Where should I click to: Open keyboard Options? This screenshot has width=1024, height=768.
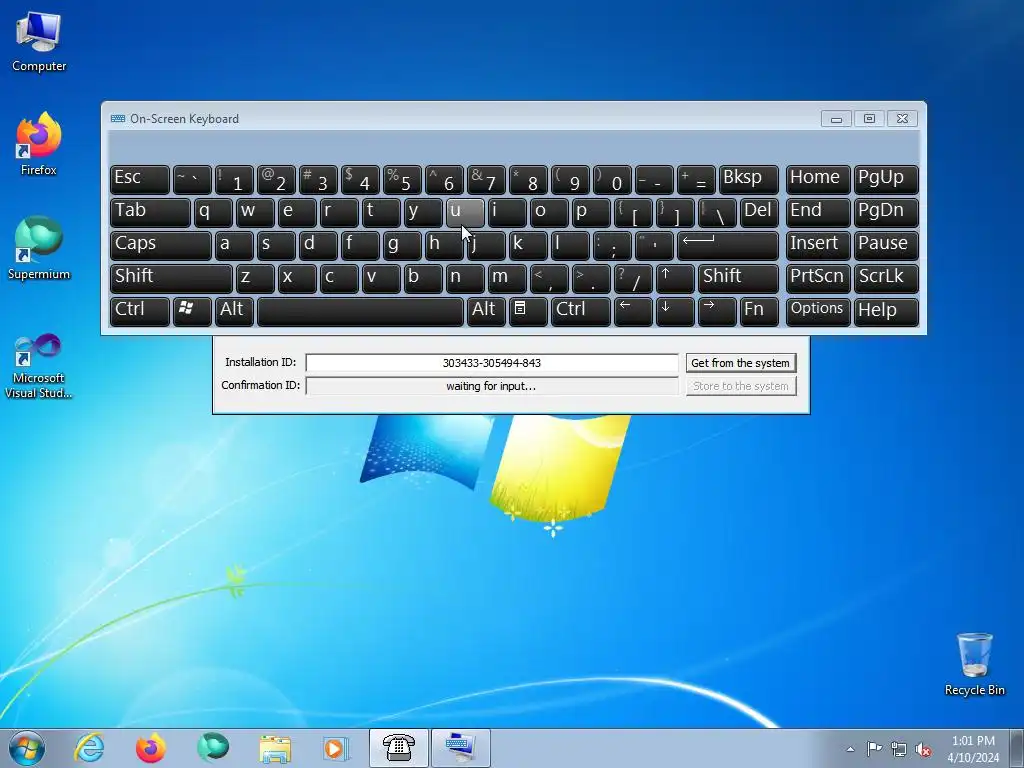818,312
